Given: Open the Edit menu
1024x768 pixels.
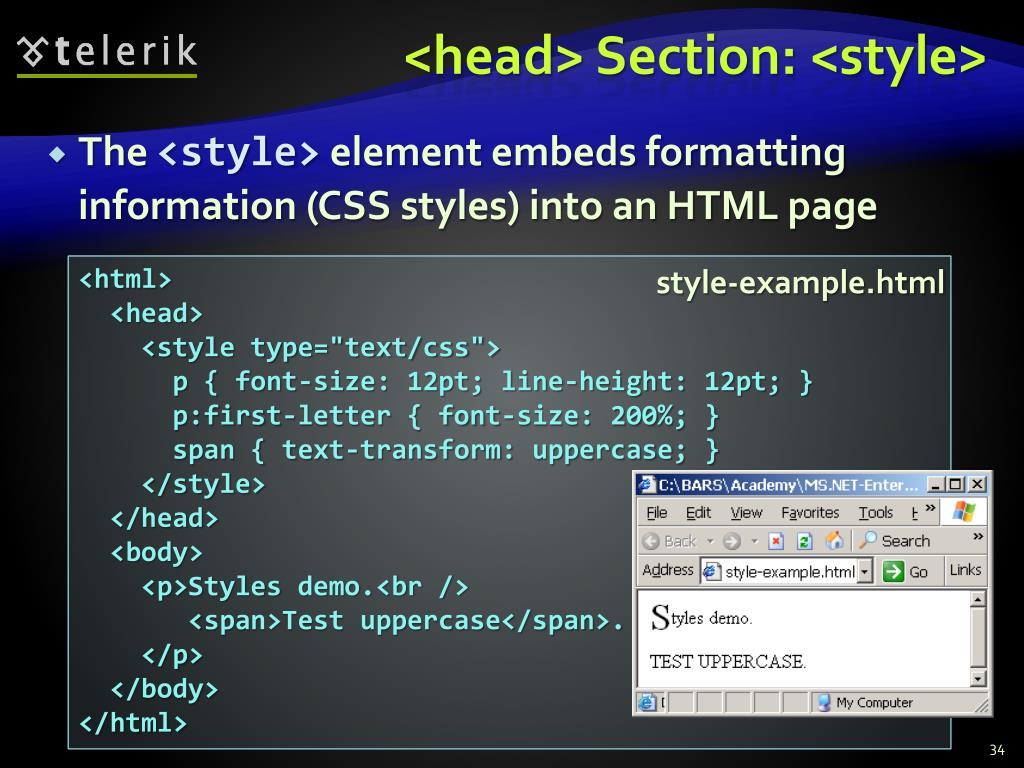Looking at the screenshot, I should click(x=698, y=513).
